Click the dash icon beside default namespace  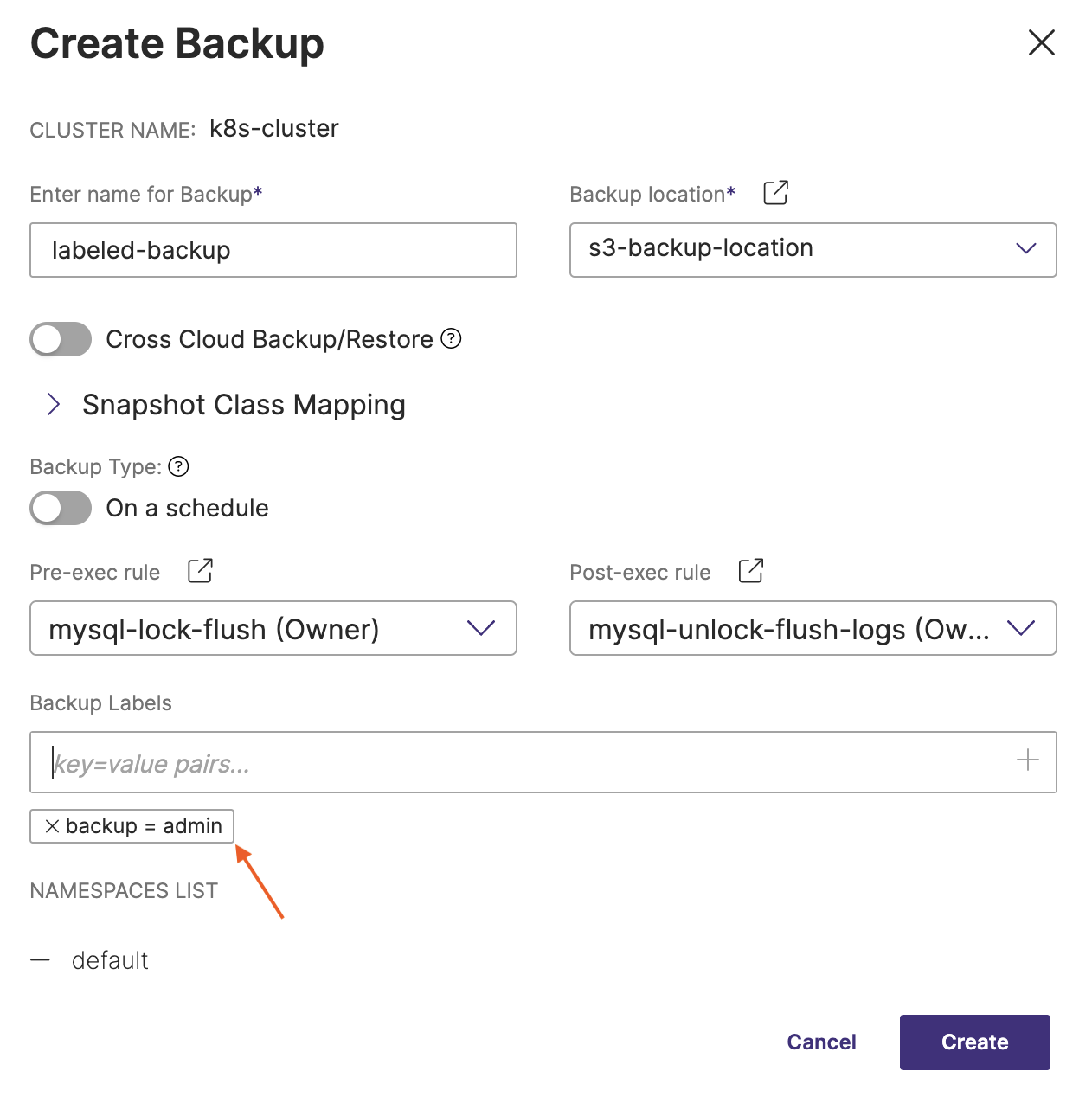[x=40, y=960]
